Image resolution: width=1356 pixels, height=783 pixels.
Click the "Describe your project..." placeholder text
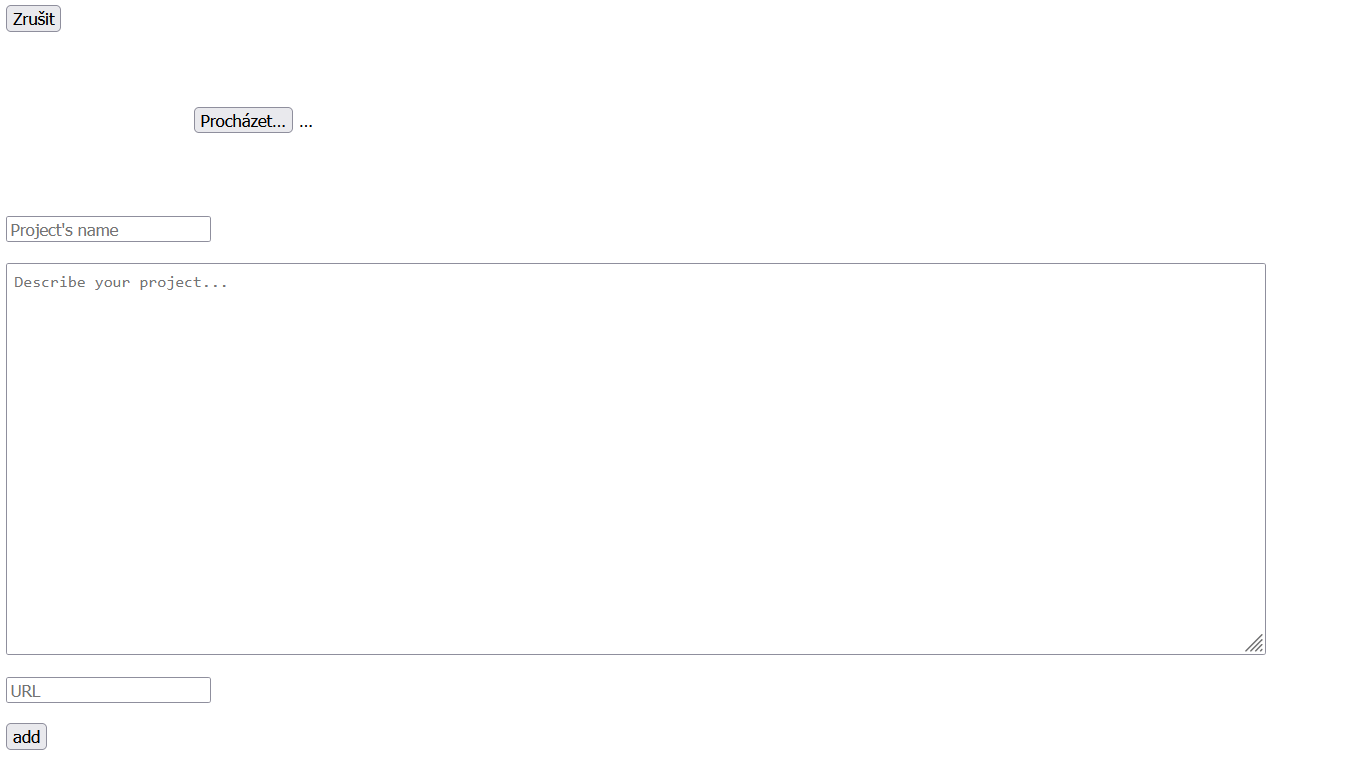(121, 283)
